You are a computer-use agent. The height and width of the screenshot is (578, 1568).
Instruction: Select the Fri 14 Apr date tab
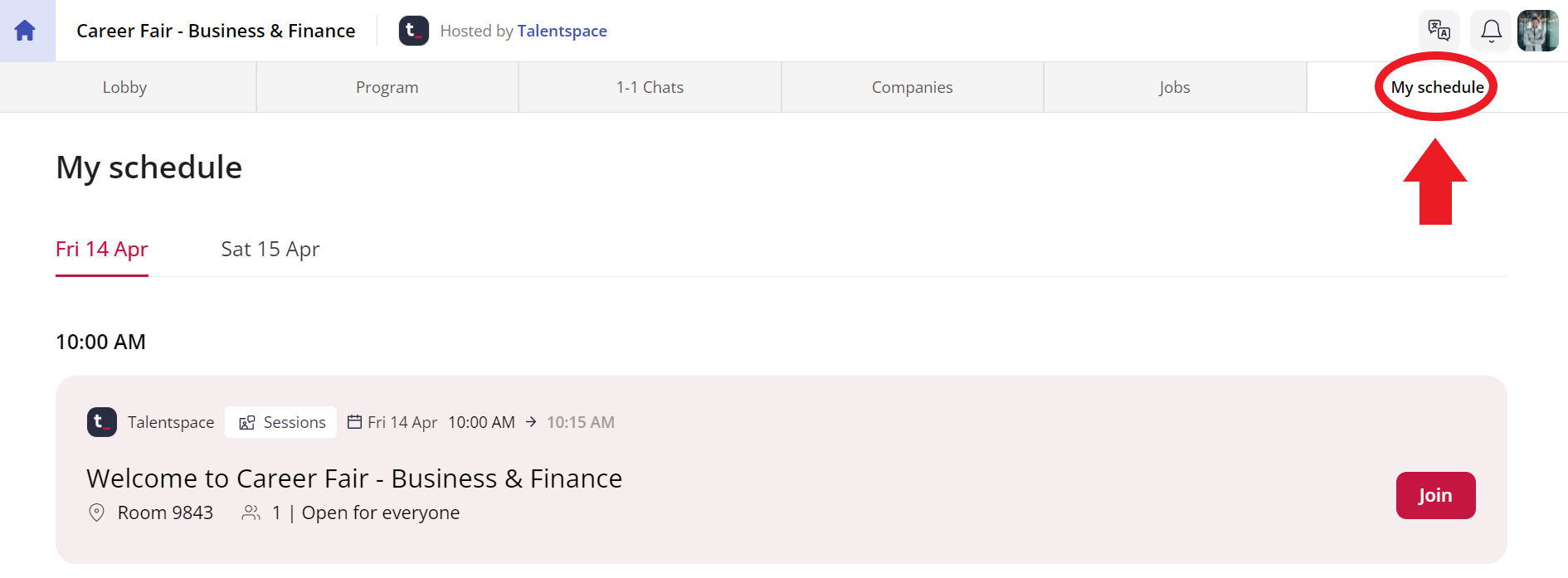101,249
